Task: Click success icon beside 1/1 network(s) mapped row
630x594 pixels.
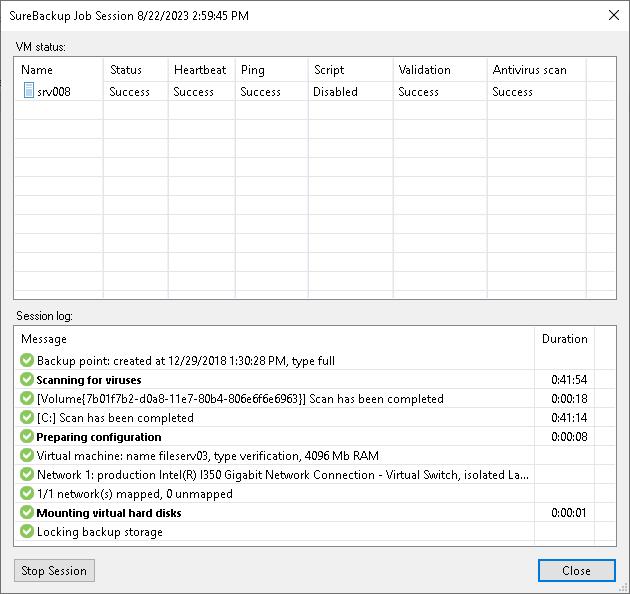Action: point(27,493)
